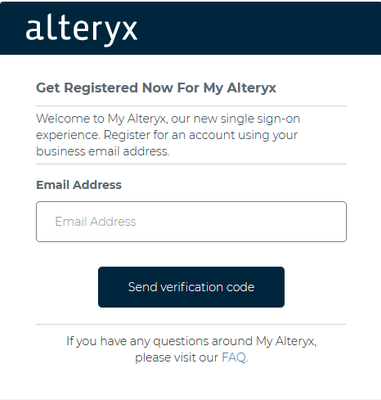
Task: Click the please visit our text before FAQ
Action: coord(177,357)
